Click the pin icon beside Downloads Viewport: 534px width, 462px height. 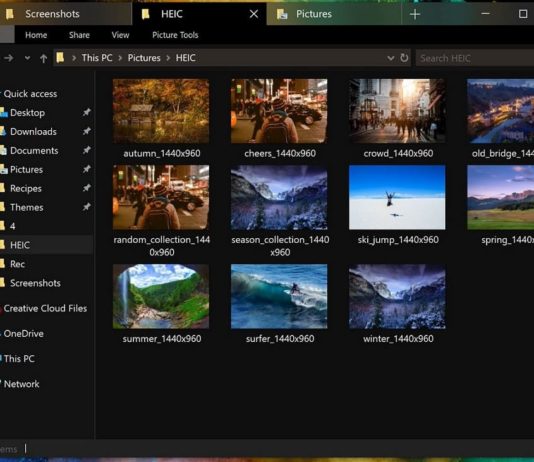pos(87,131)
